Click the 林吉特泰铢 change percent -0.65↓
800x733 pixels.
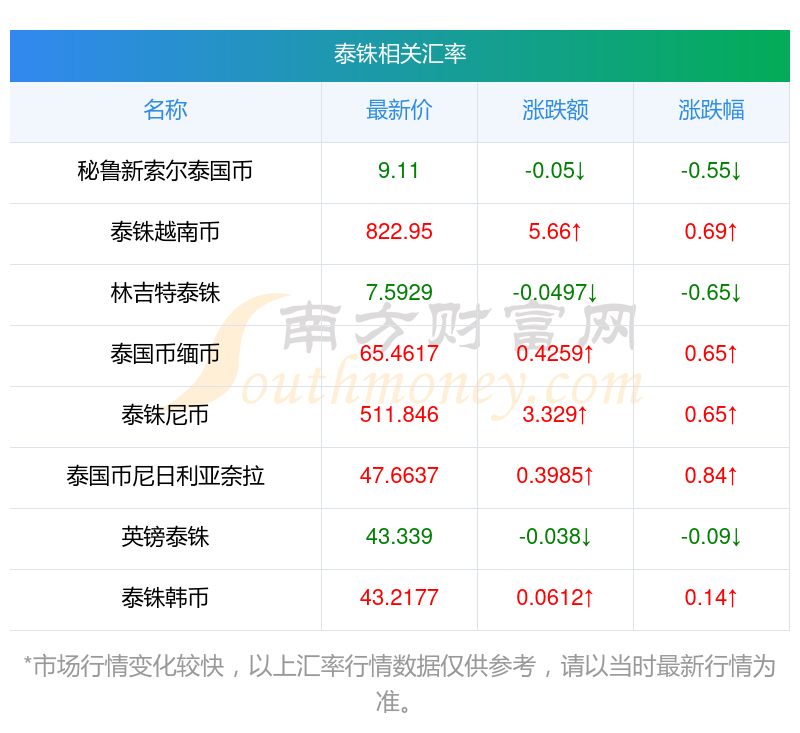pyautogui.click(x=711, y=292)
